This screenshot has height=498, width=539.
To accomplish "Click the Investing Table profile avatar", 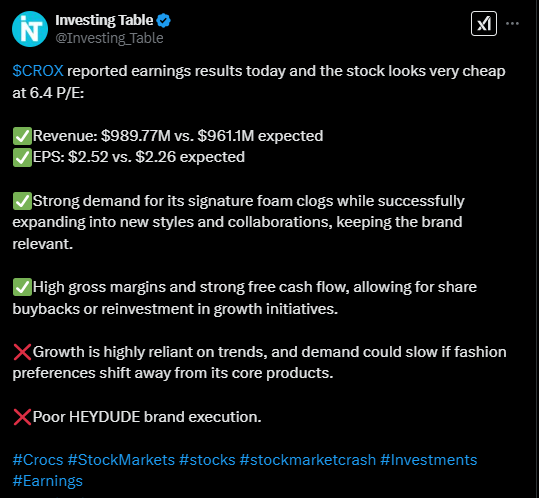I will click(x=30, y=29).
